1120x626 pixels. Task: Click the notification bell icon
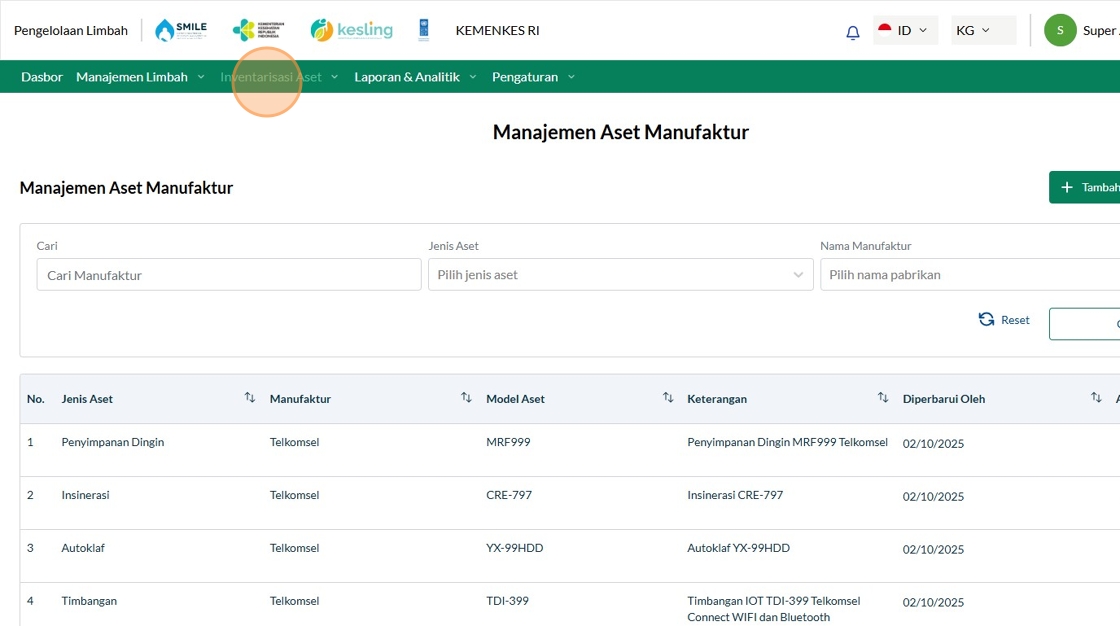(852, 32)
